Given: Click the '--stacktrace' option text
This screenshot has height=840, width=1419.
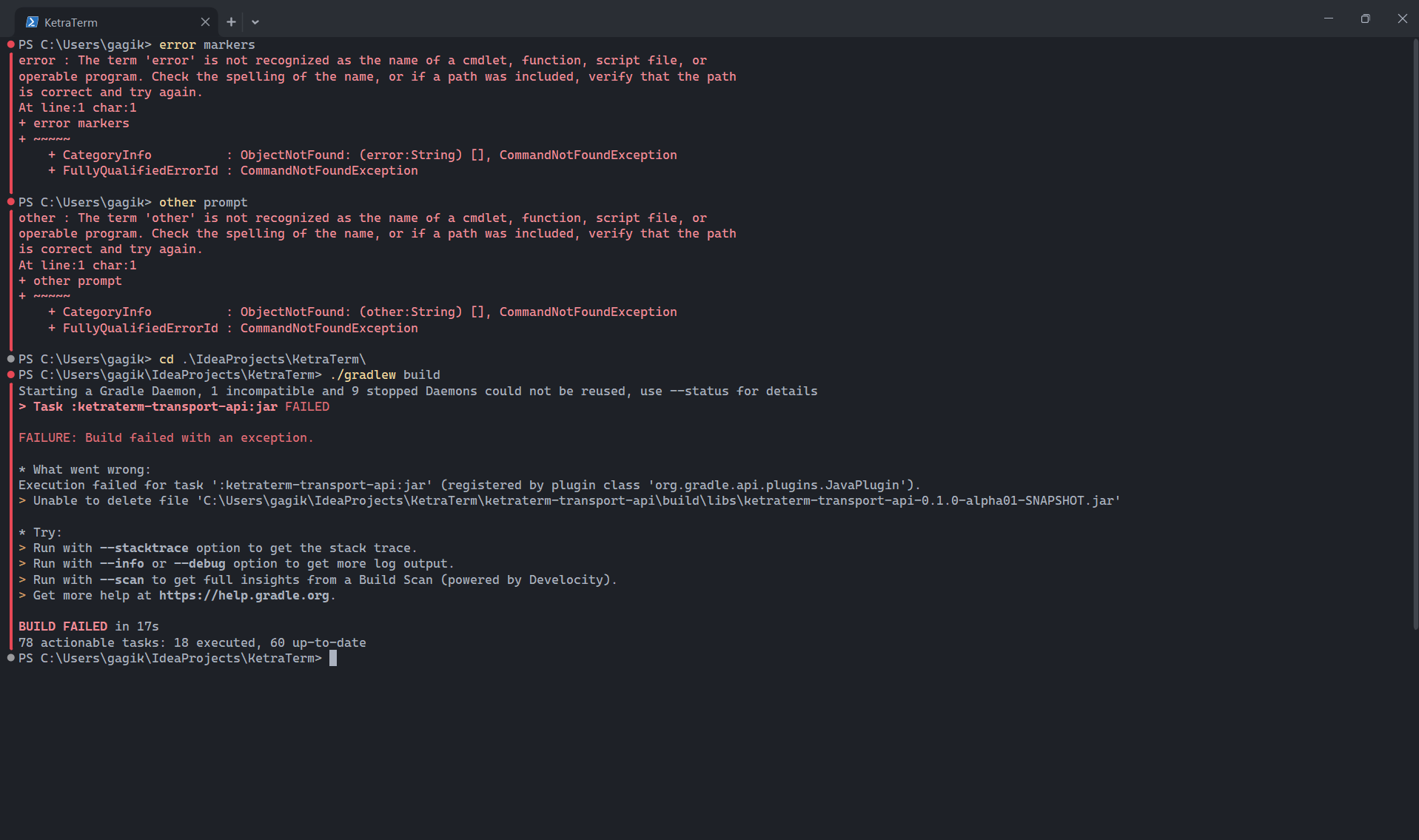Looking at the screenshot, I should click(144, 548).
